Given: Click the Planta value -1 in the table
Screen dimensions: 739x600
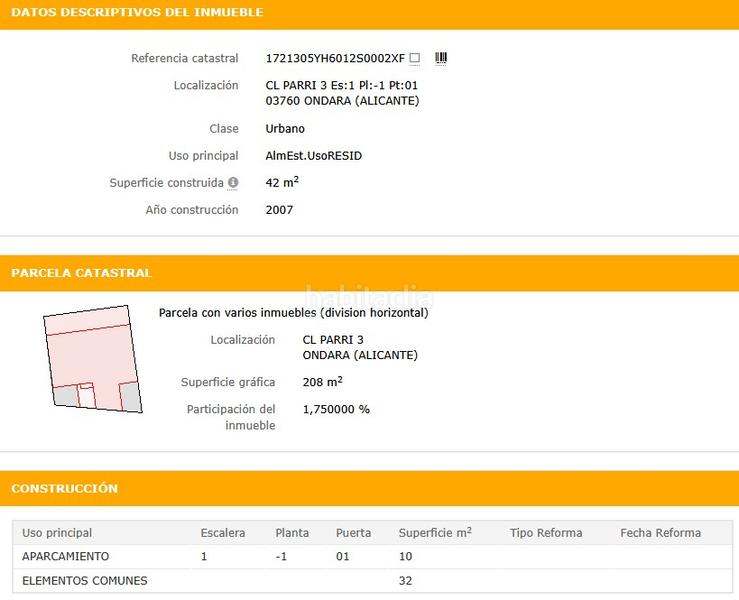Looking at the screenshot, I should pos(281,557).
